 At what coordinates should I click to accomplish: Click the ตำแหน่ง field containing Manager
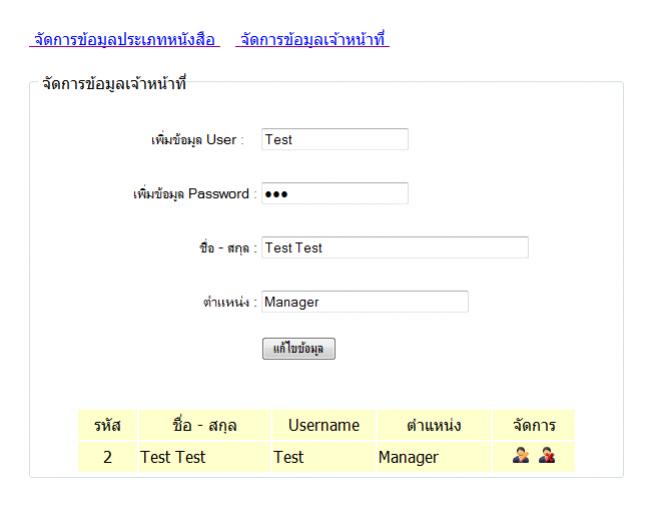pyautogui.click(x=364, y=302)
